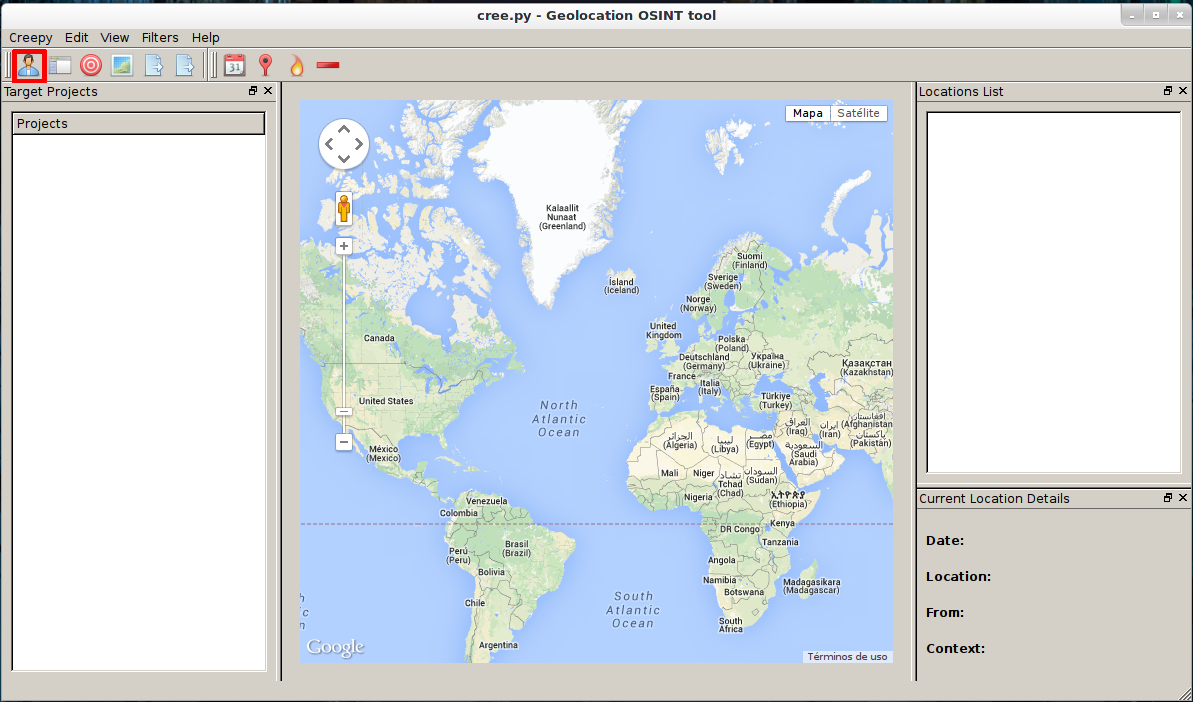The width and height of the screenshot is (1193, 702).
Task: Select the Mapa map type
Action: 808,113
